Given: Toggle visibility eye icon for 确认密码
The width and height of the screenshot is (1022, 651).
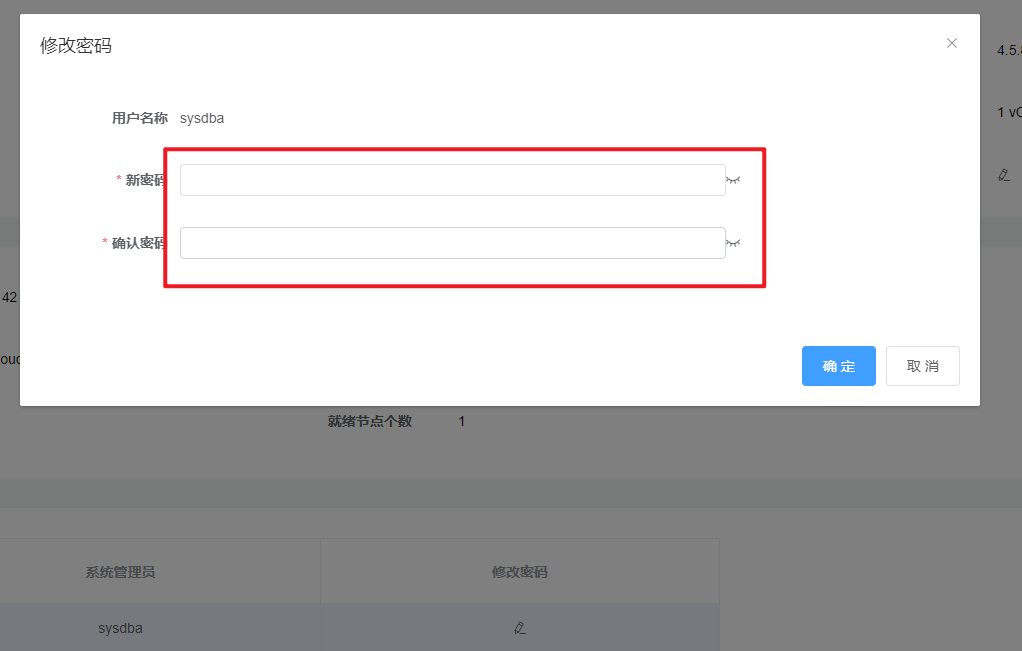Looking at the screenshot, I should pyautogui.click(x=733, y=243).
